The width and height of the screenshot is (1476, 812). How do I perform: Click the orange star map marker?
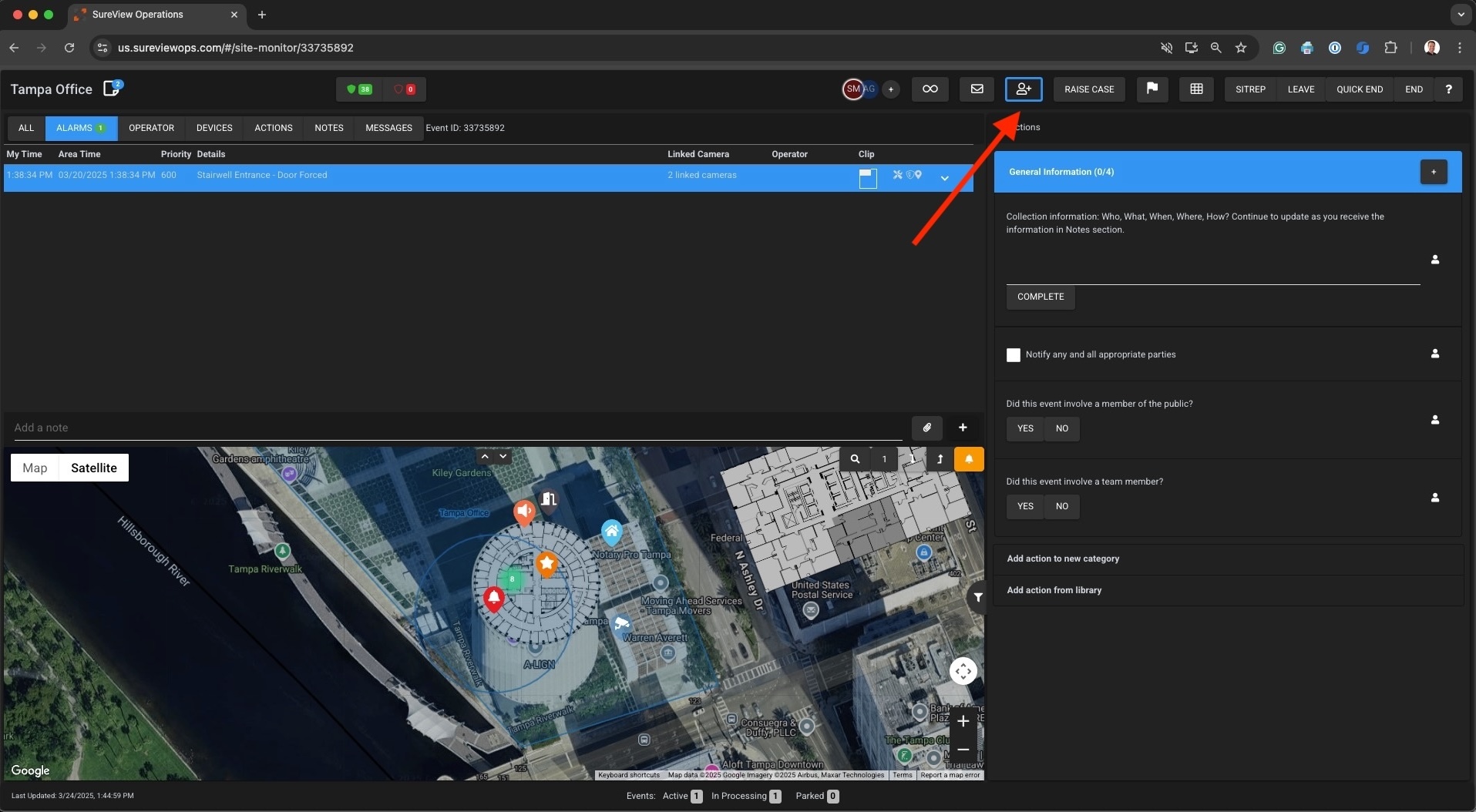[546, 564]
